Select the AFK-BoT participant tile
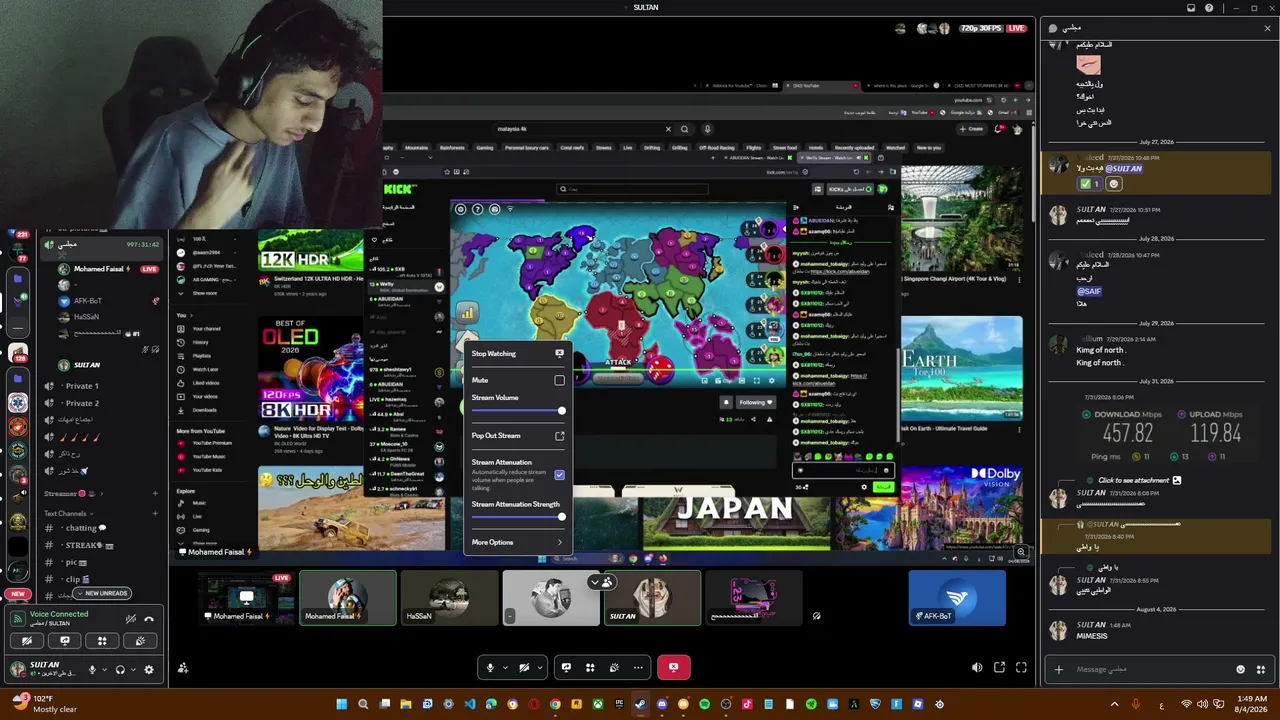Viewport: 1280px width, 720px height. (x=957, y=598)
